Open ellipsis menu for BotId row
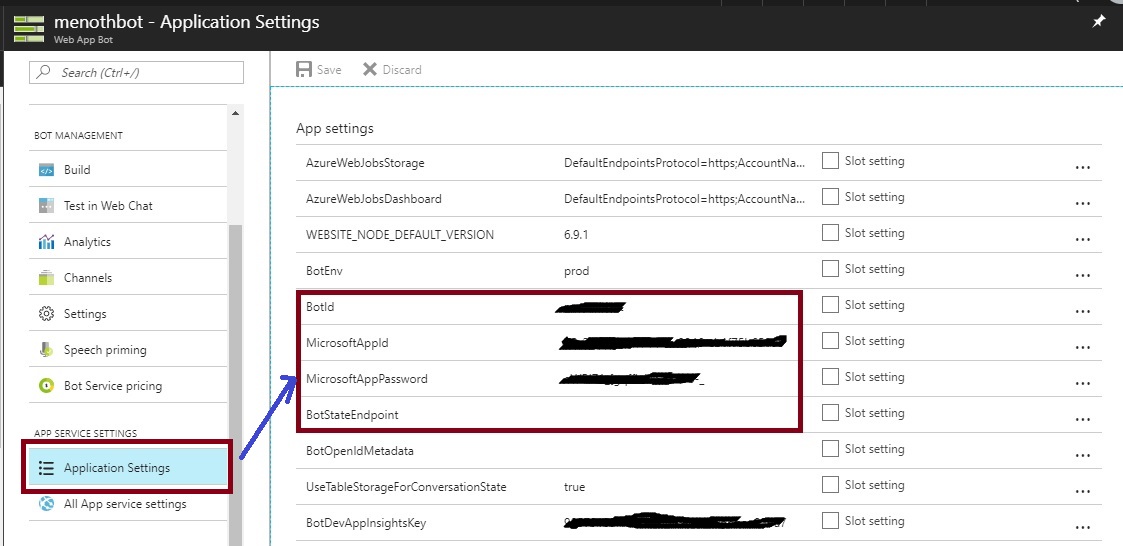This screenshot has width=1123, height=546. point(1082,312)
